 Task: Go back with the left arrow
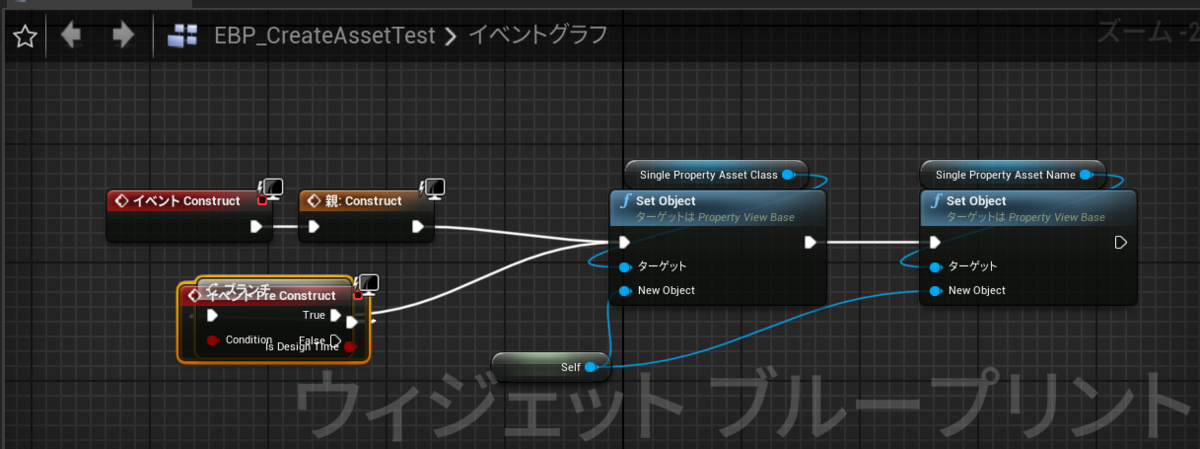click(71, 36)
